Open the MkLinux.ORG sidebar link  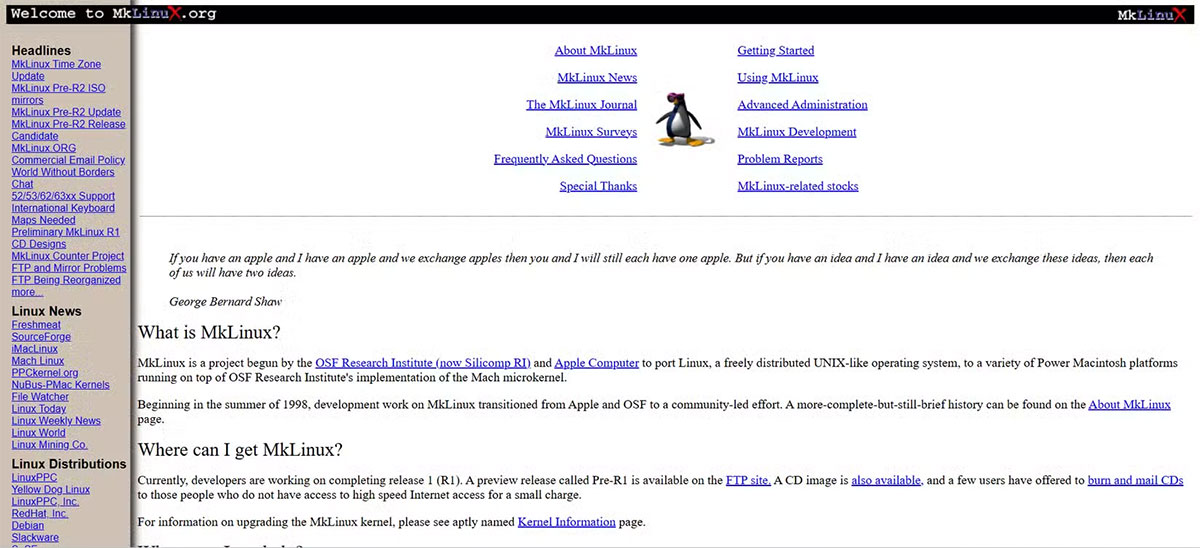click(x=43, y=148)
